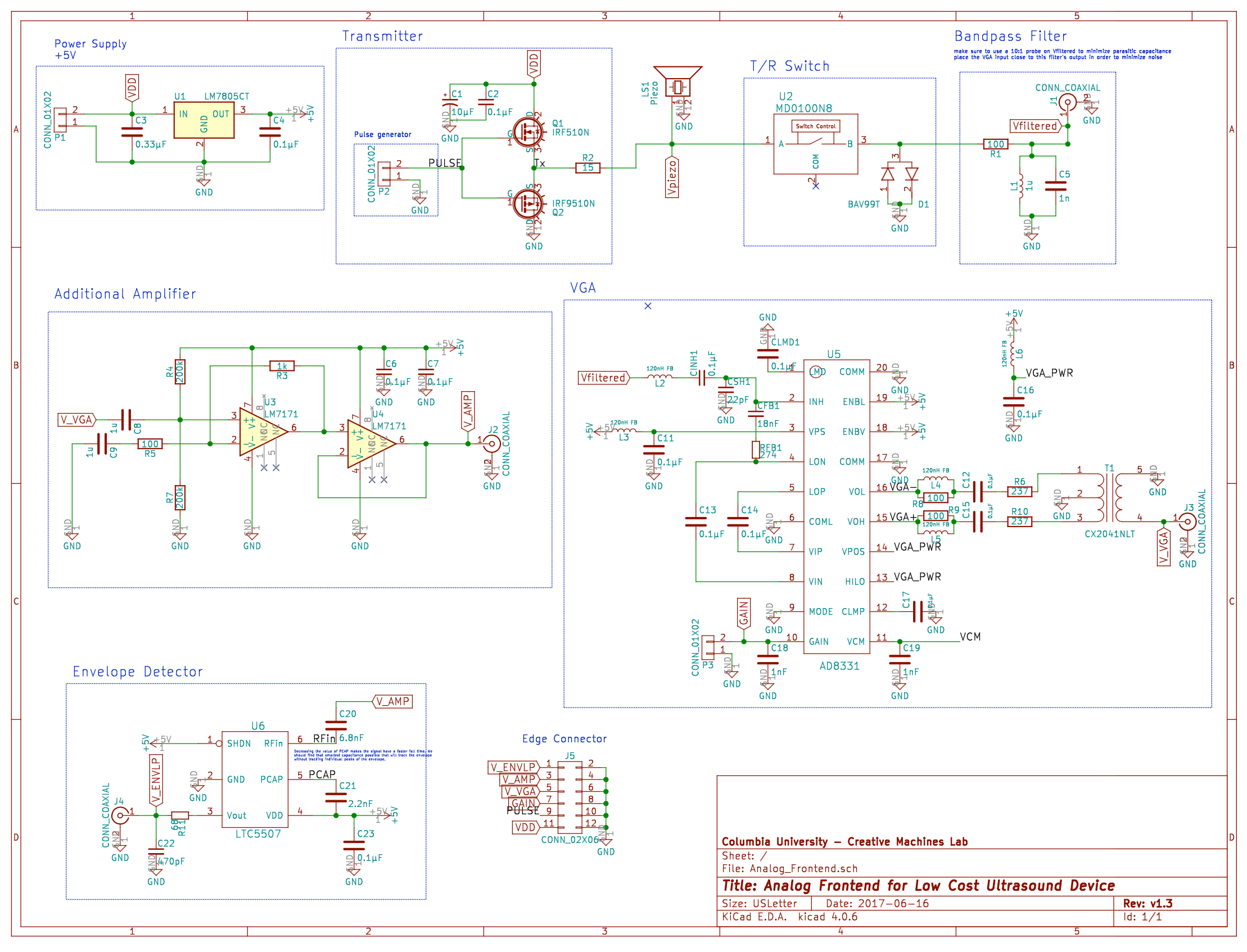The width and height of the screenshot is (1247, 952).
Task: Click the J3 coaxial connector symbol
Action: [x=1187, y=522]
